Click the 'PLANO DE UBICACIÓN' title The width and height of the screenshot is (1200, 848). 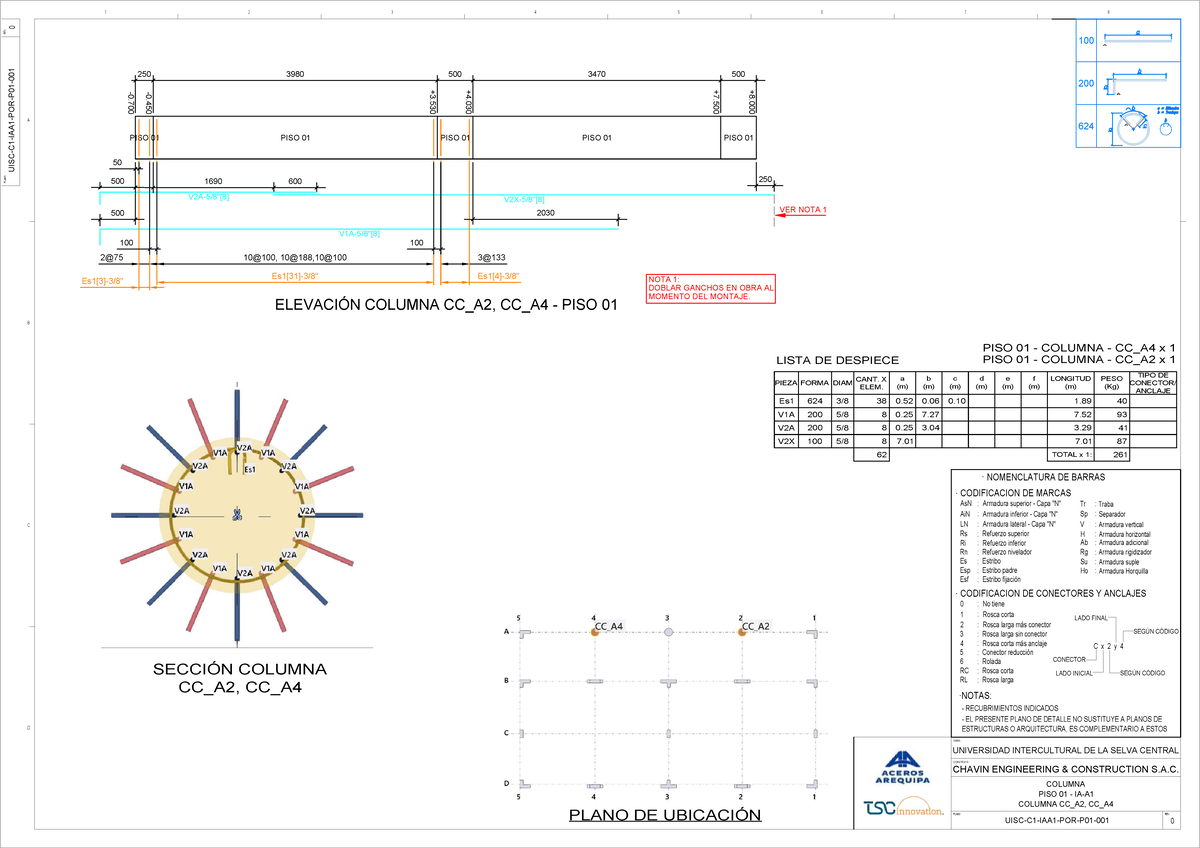665,816
